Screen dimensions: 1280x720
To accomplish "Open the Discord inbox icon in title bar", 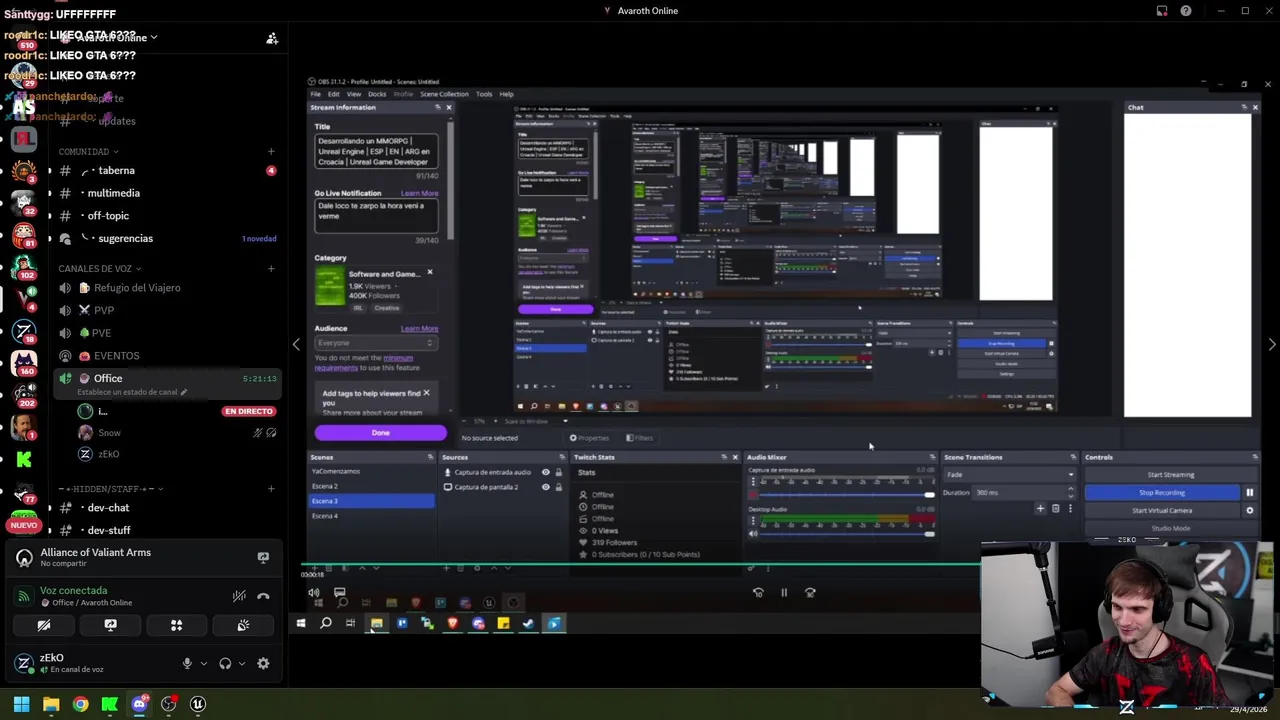I will 1162,11.
